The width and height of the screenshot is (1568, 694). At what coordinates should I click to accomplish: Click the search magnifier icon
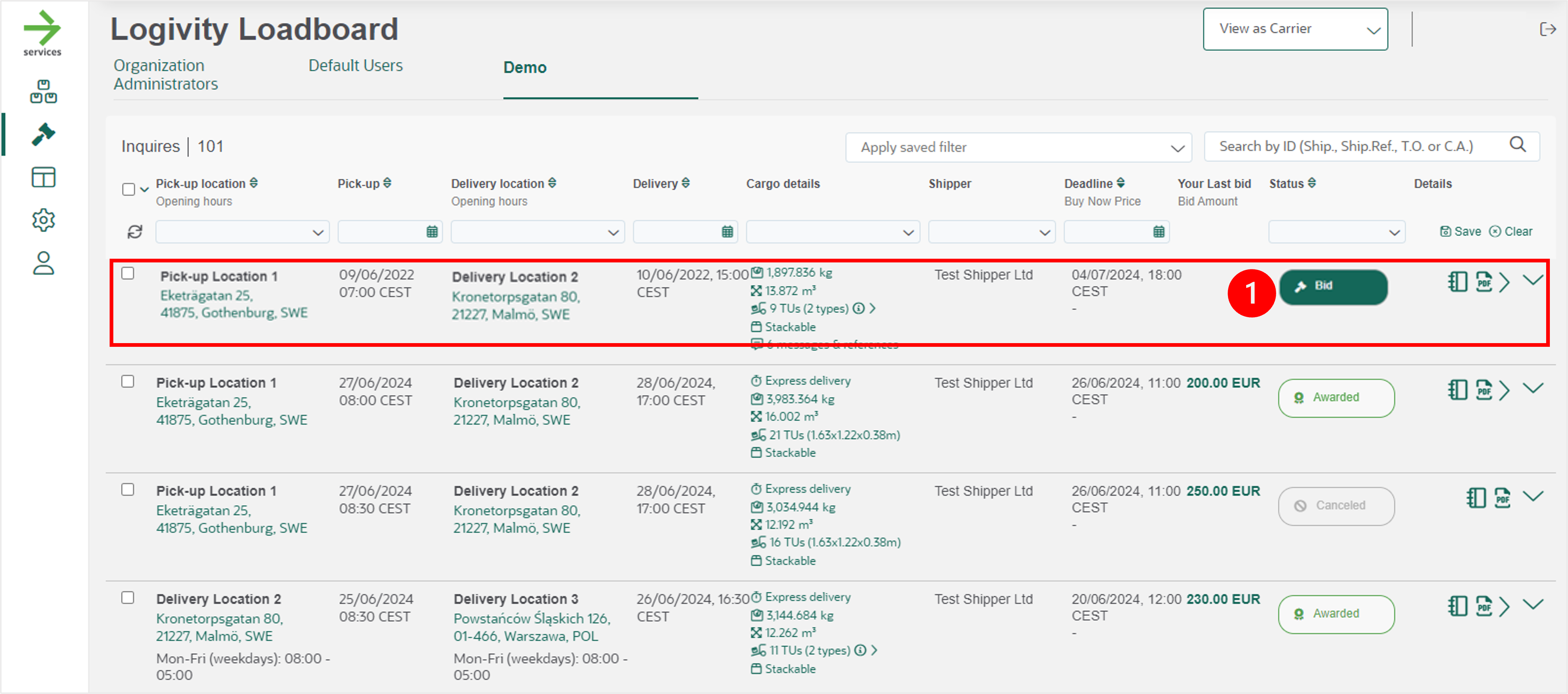click(1518, 145)
